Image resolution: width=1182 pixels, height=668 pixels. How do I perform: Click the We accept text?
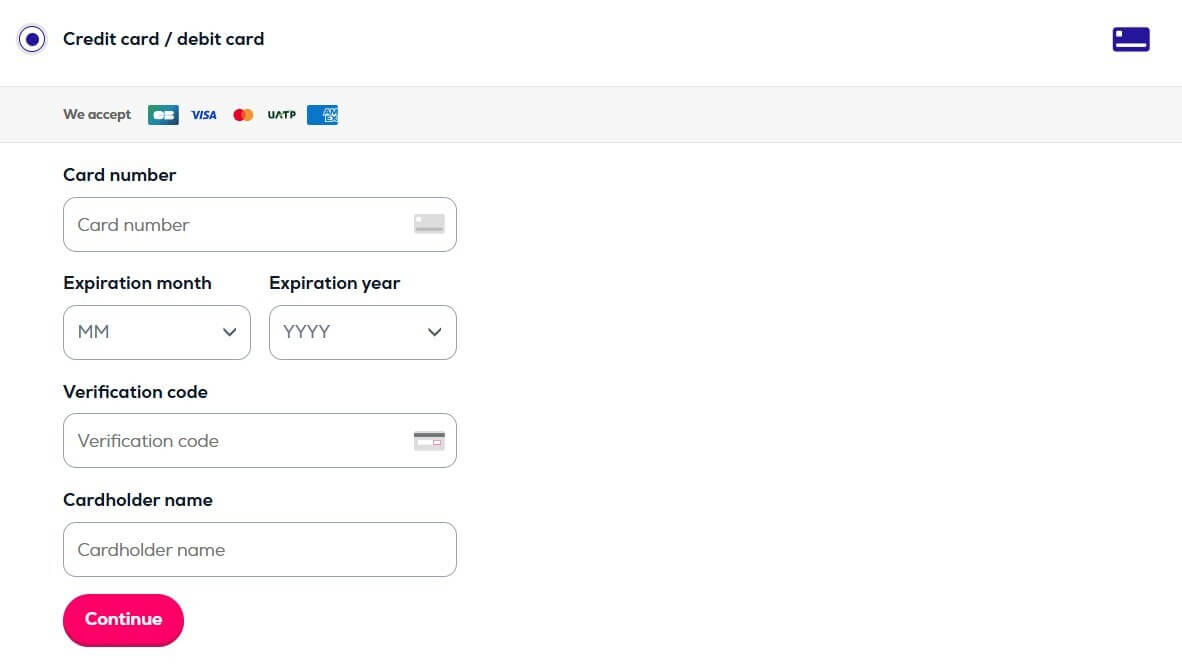(97, 115)
